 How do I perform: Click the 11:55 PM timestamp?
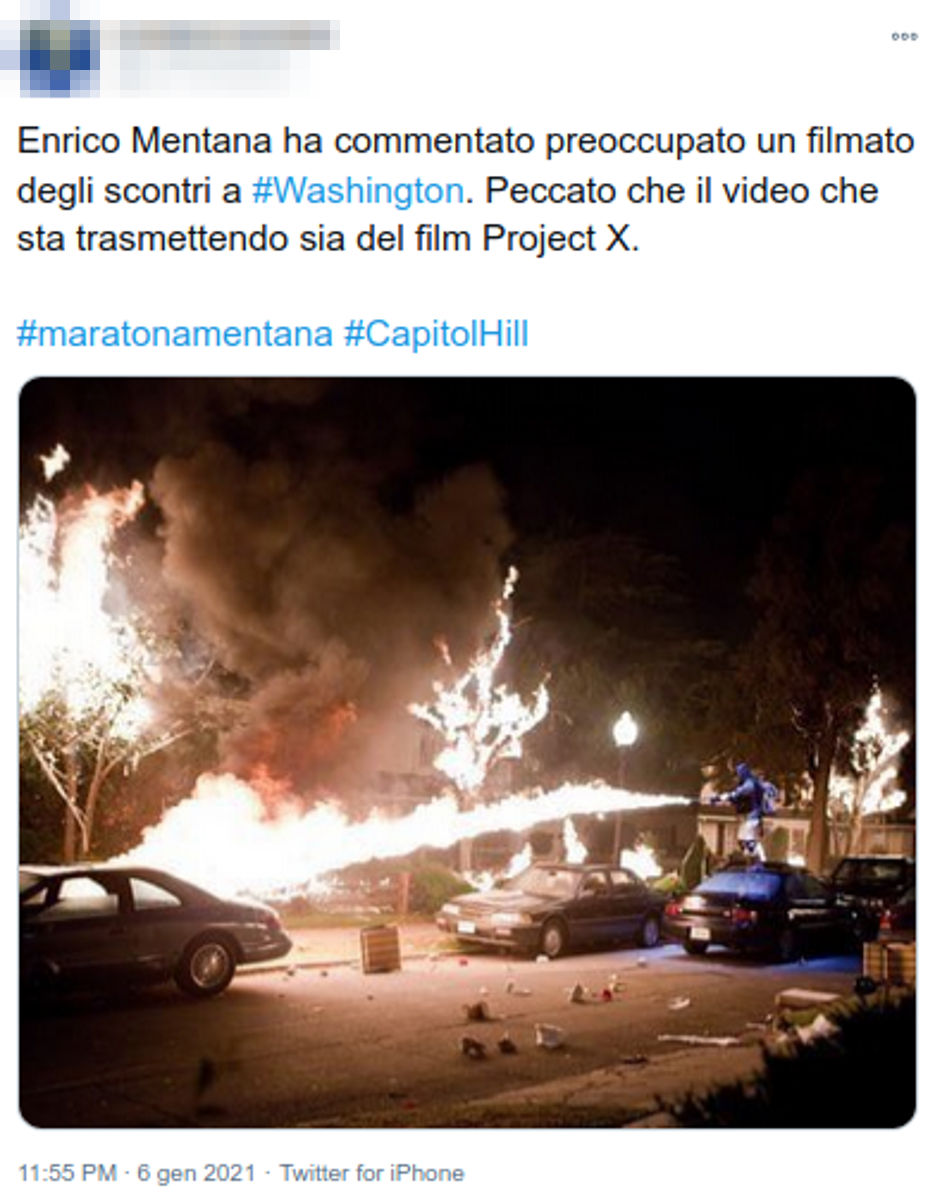tap(67, 1172)
